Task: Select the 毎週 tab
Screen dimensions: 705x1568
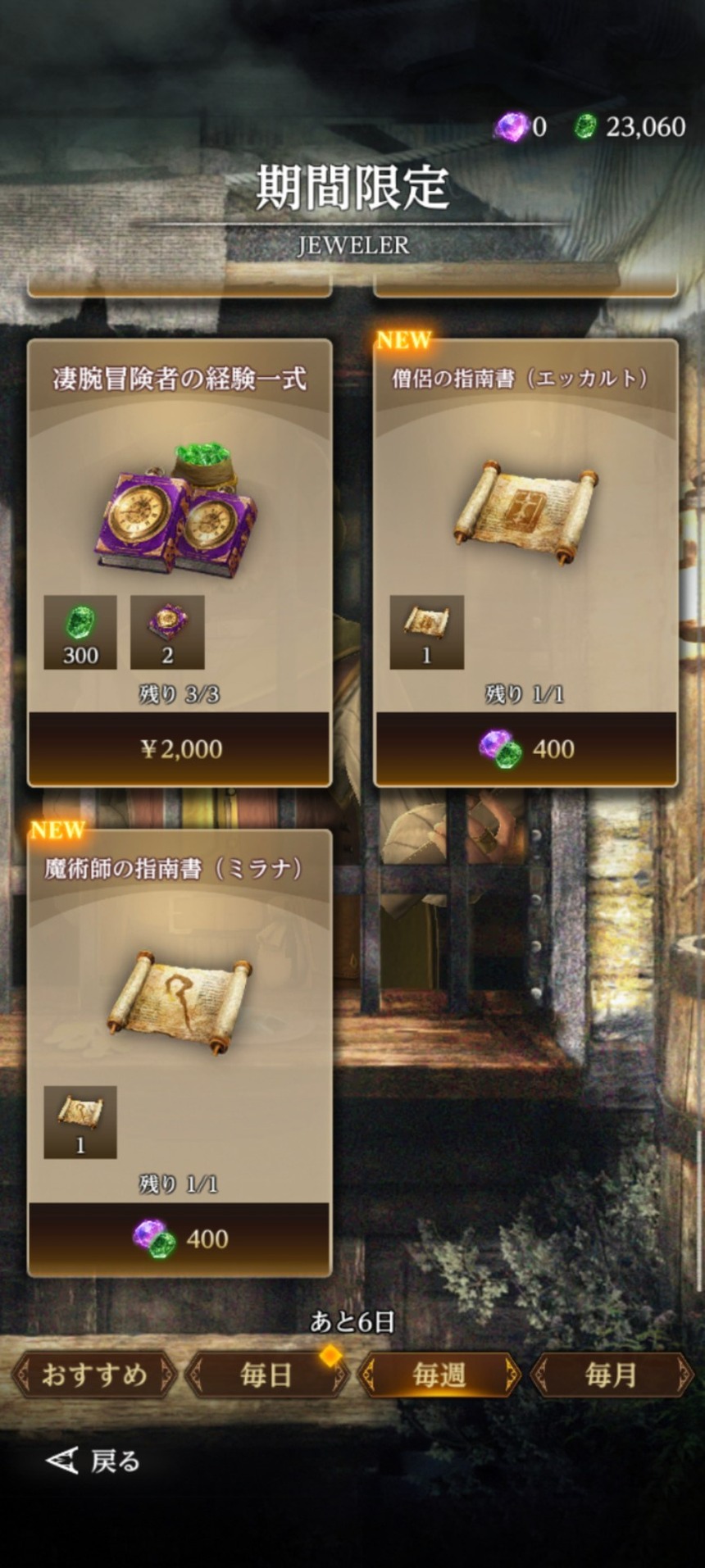Action: pos(439,1375)
